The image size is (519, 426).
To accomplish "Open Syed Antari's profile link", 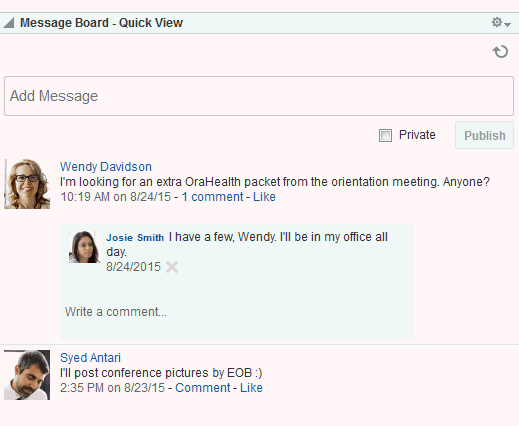I will click(x=90, y=357).
